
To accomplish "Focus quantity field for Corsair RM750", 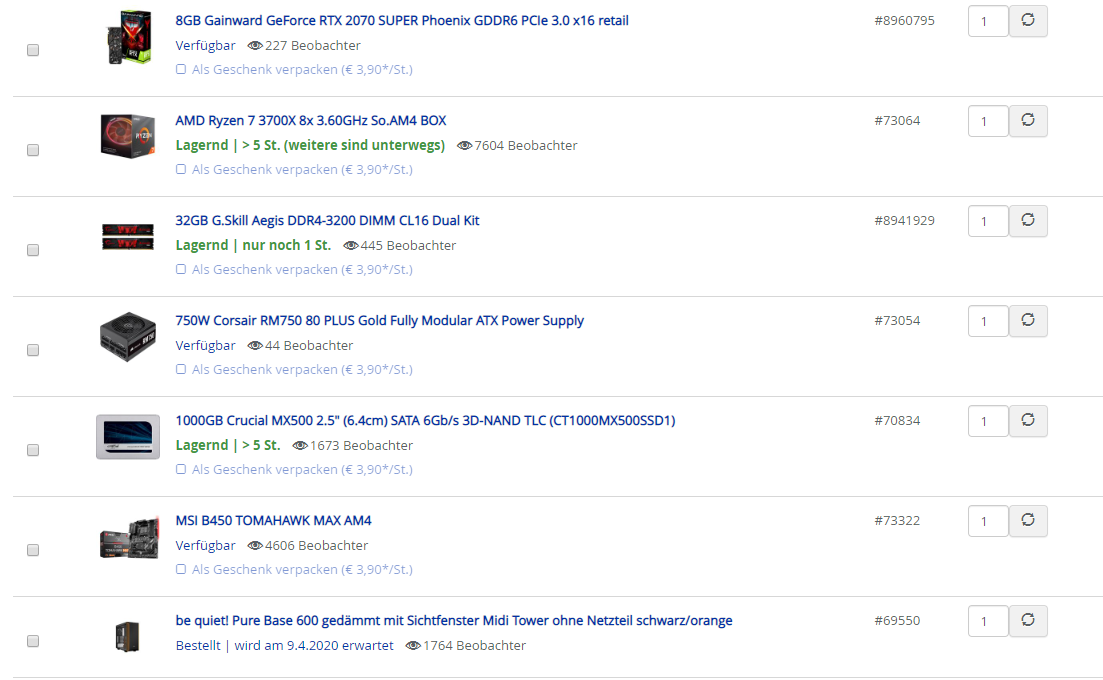I will click(x=988, y=321).
